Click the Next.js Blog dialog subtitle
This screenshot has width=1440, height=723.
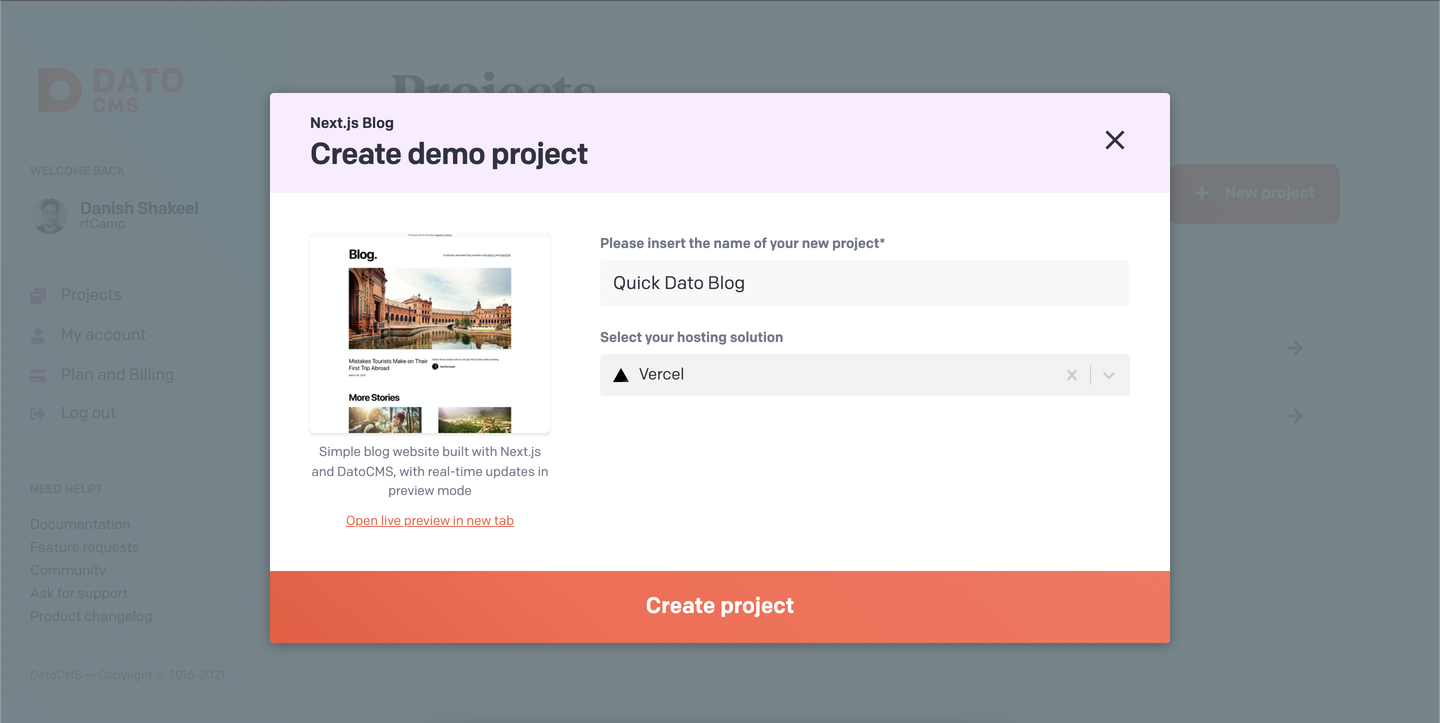tap(352, 123)
